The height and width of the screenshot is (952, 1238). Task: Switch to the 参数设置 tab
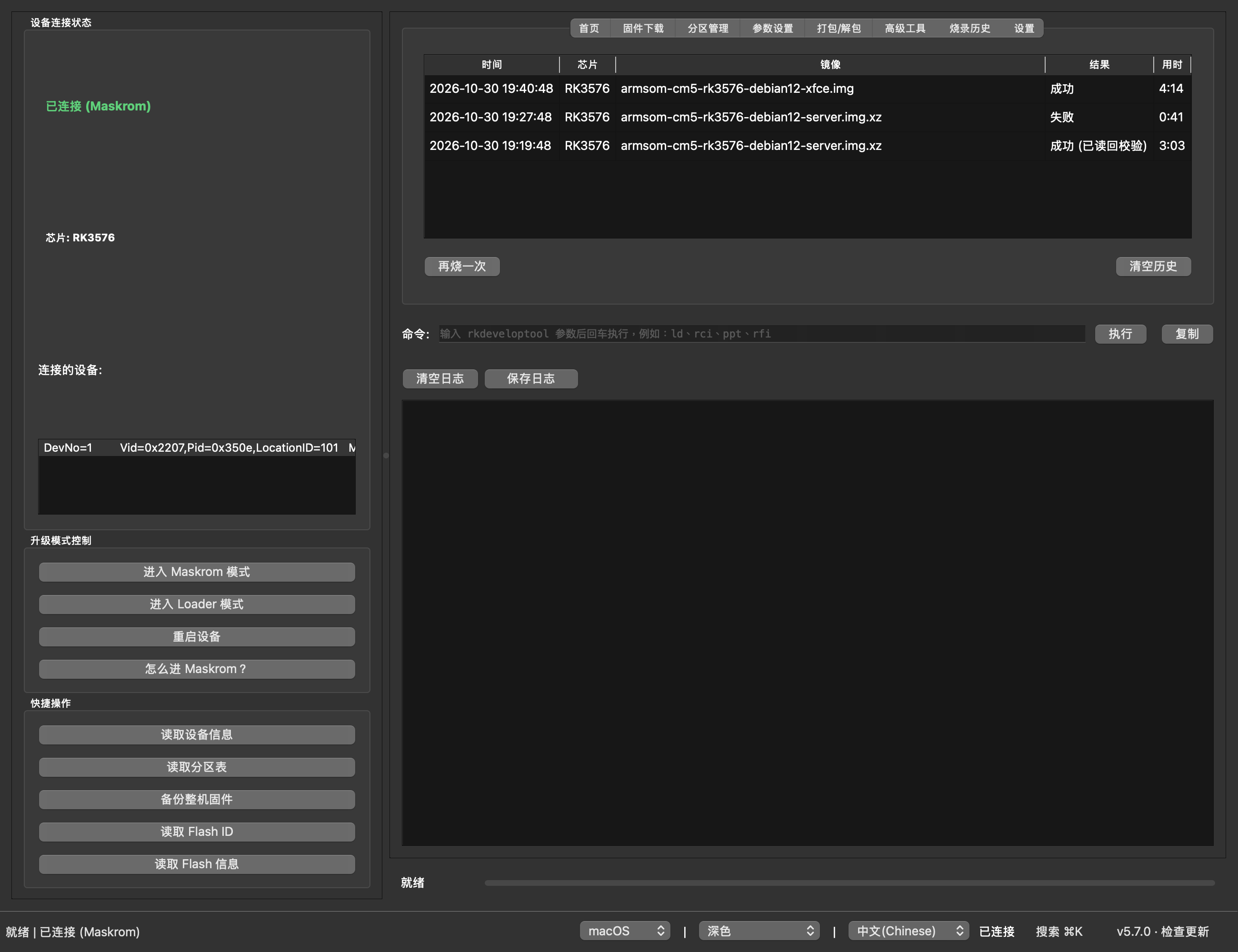coord(772,29)
